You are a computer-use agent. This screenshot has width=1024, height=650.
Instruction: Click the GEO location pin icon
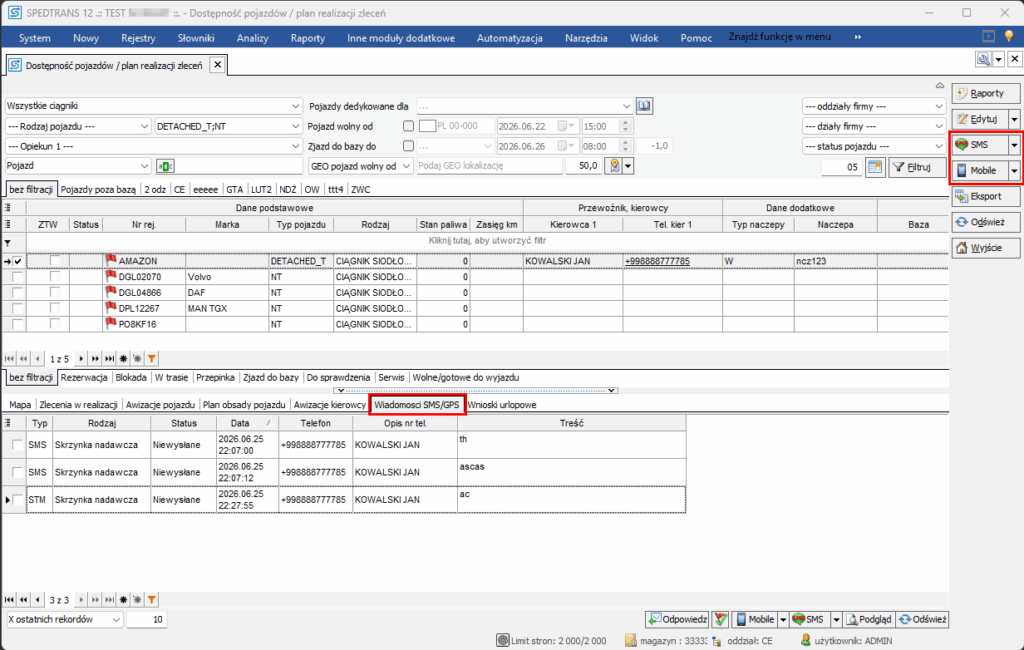click(615, 166)
